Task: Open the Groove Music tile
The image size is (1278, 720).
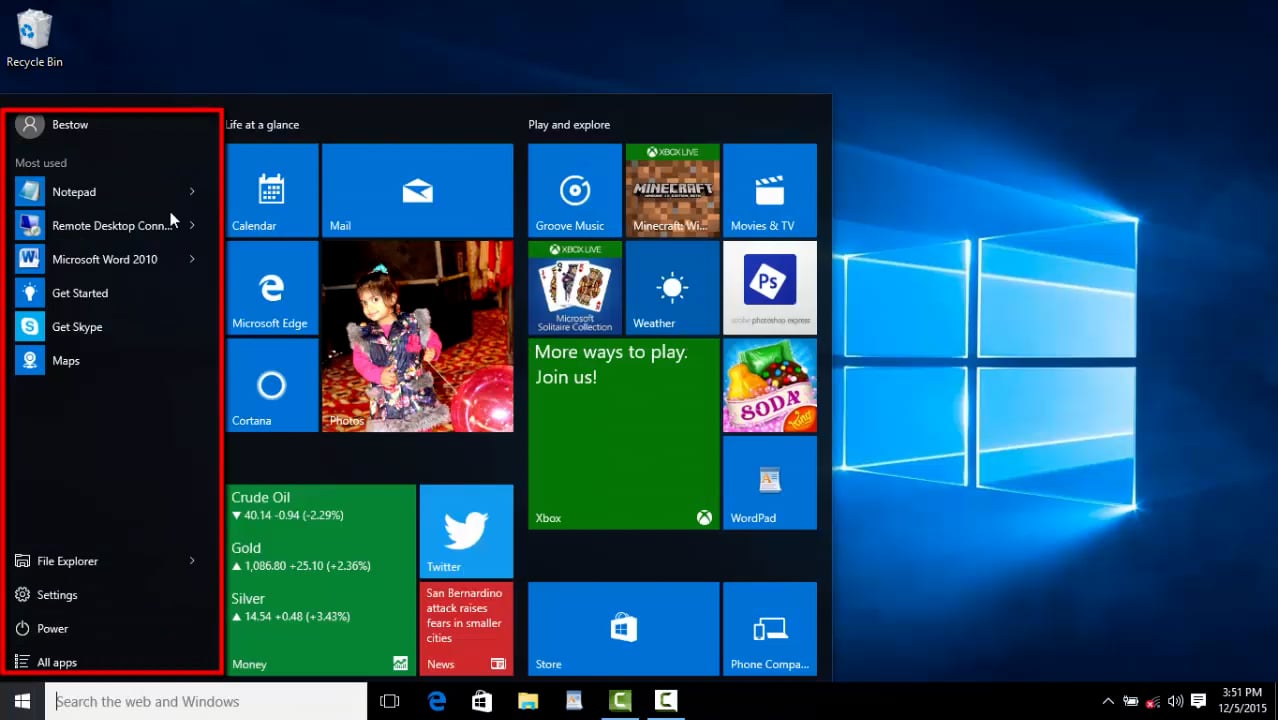Action: click(574, 190)
